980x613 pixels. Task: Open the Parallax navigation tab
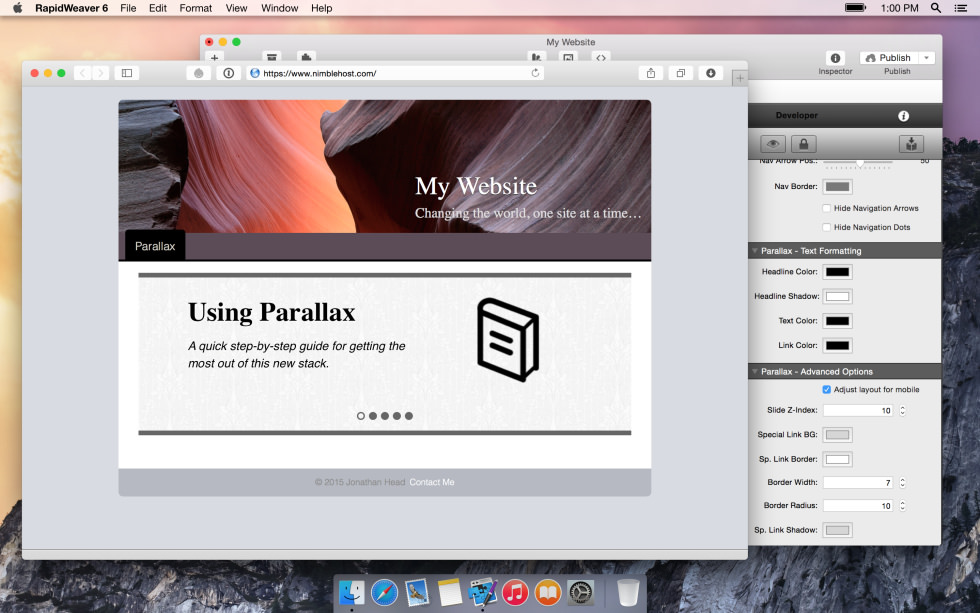(x=155, y=246)
